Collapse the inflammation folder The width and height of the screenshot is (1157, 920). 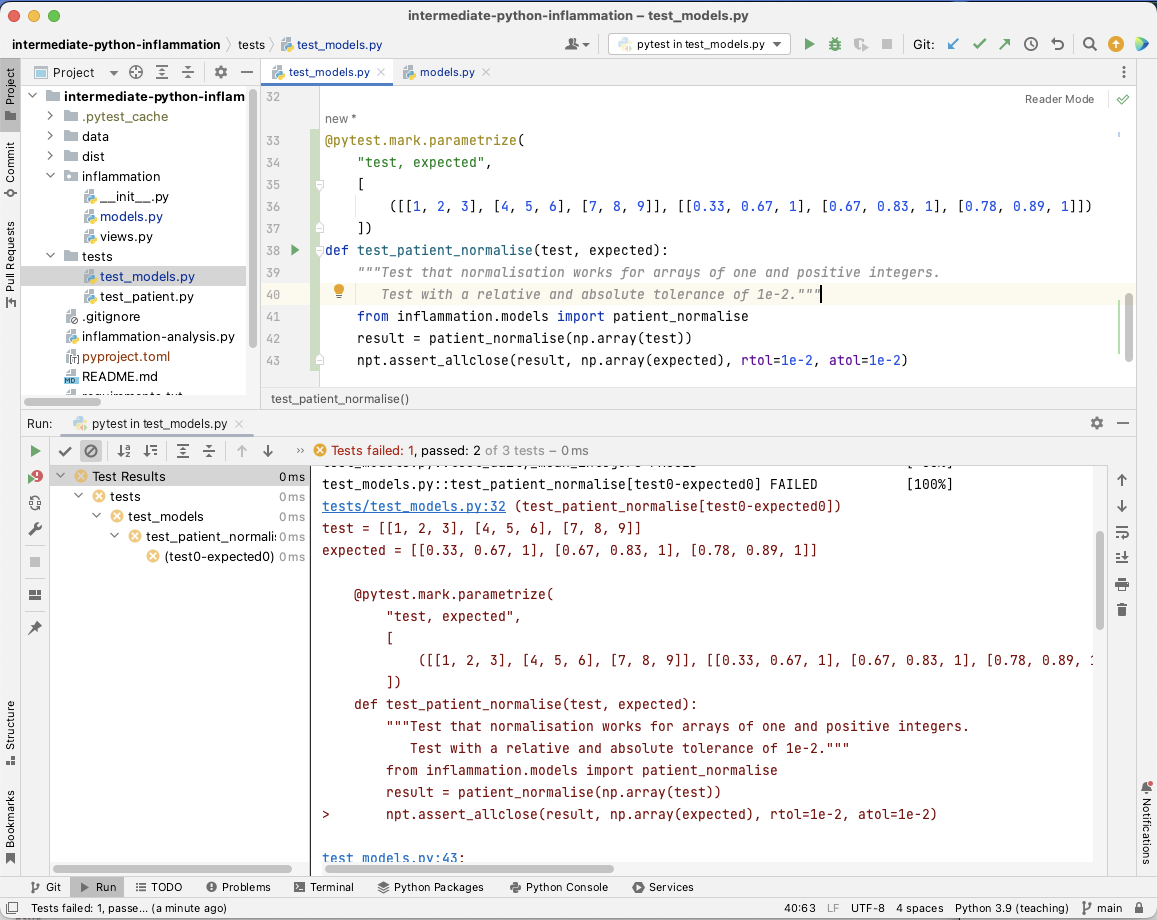48,176
